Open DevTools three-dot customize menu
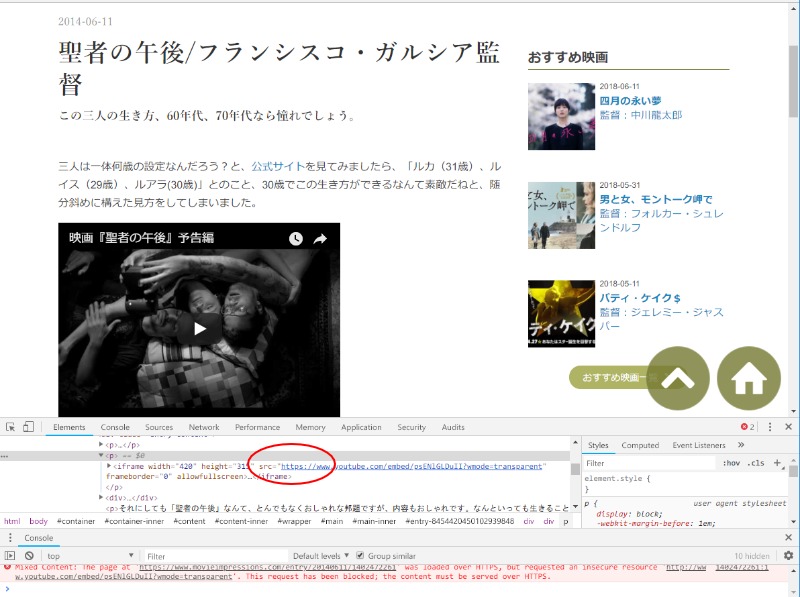The image size is (800, 597). point(770,427)
